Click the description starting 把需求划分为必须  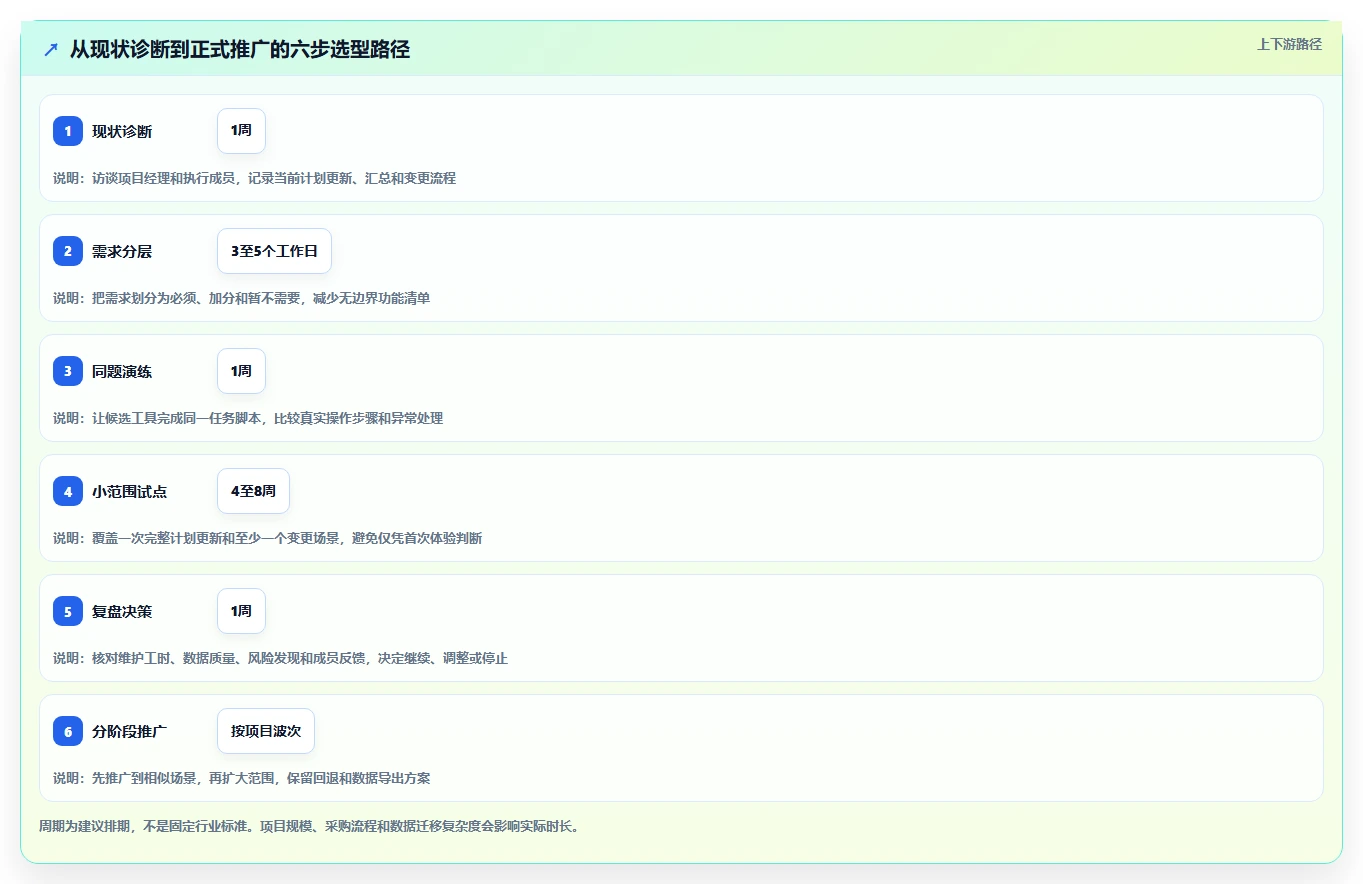click(241, 298)
